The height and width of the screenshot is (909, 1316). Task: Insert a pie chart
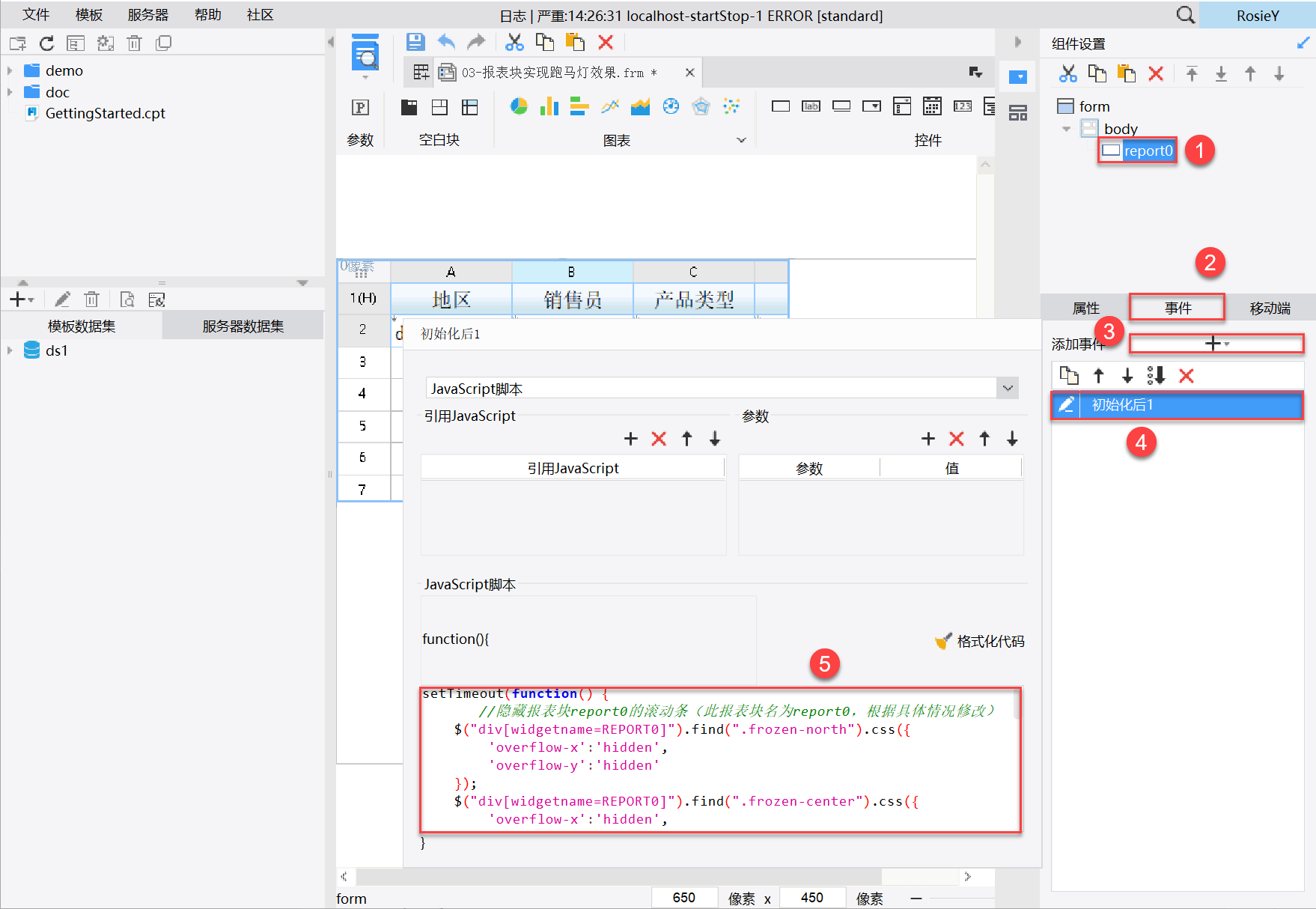(x=518, y=106)
